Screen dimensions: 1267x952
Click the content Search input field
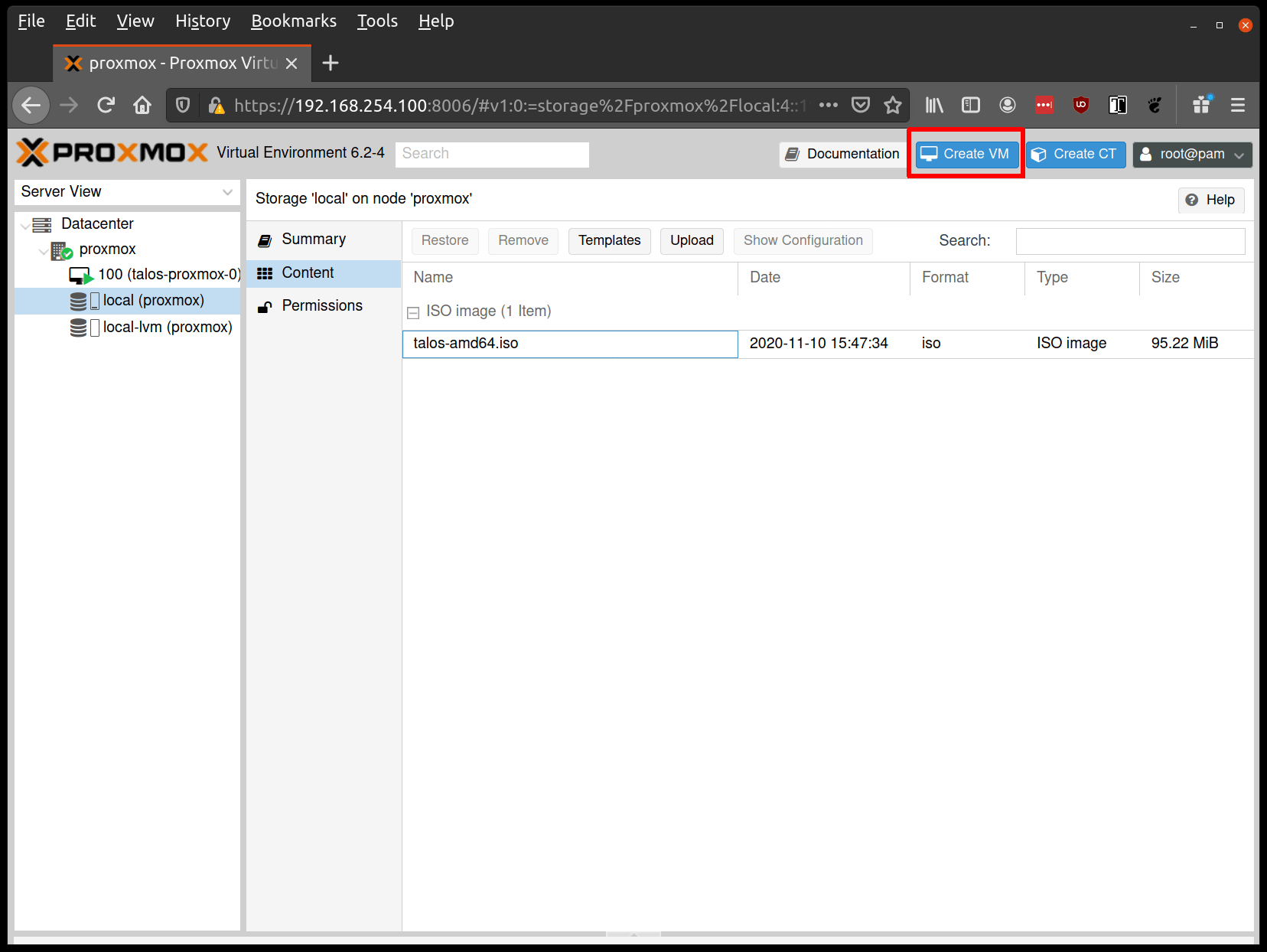(1130, 241)
